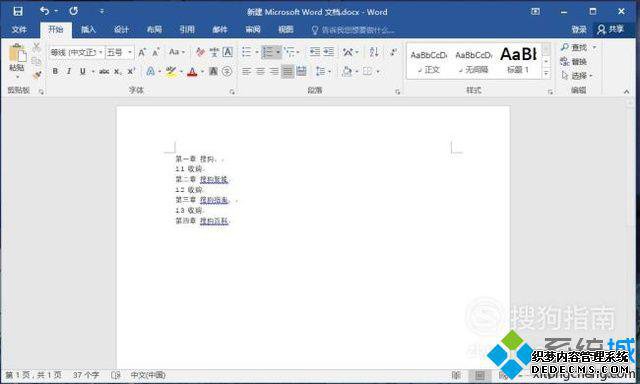This screenshot has height=384, width=640.
Task: Open the Borders dropdown arrow
Action: (378, 71)
